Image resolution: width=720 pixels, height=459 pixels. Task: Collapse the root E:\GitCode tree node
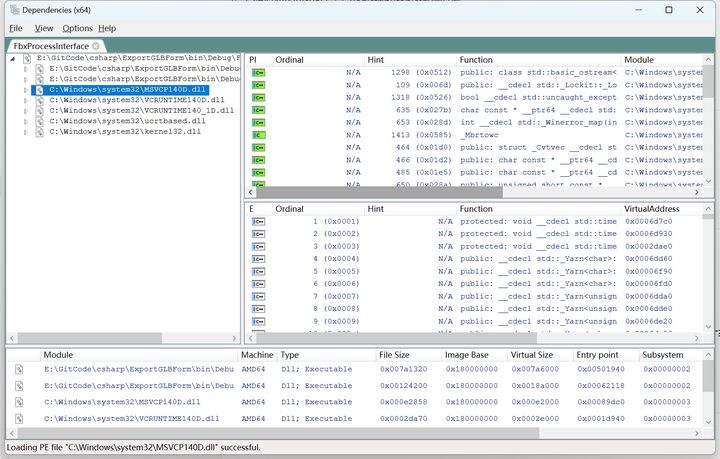13,59
